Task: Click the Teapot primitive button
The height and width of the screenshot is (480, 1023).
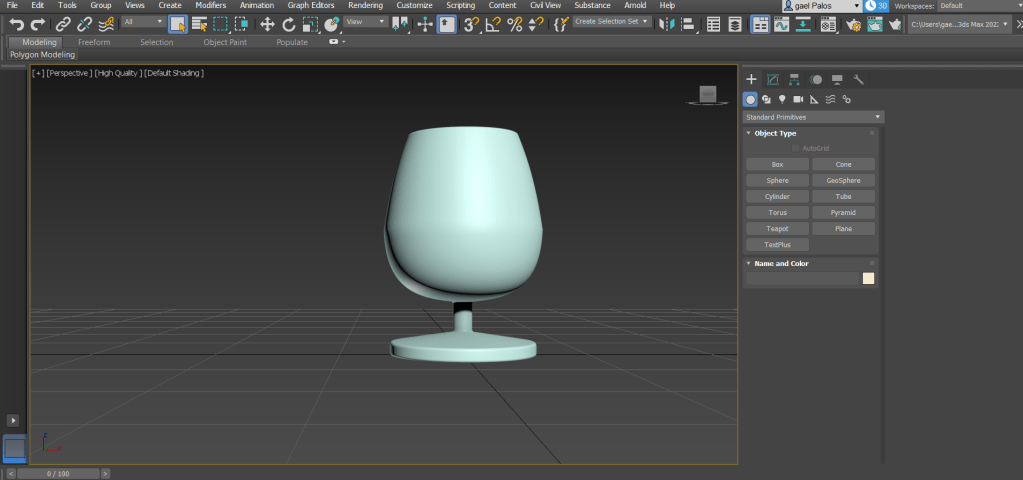Action: coord(777,229)
